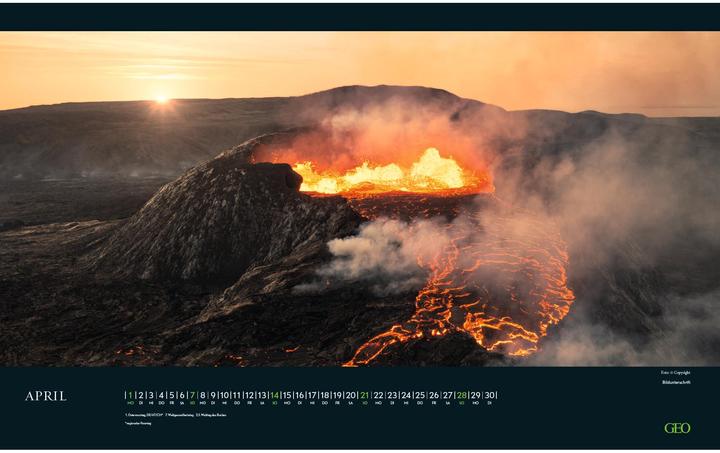Screen dimensions: 720x453
Task: Select date 22 in the calendar strip
Action: (378, 395)
